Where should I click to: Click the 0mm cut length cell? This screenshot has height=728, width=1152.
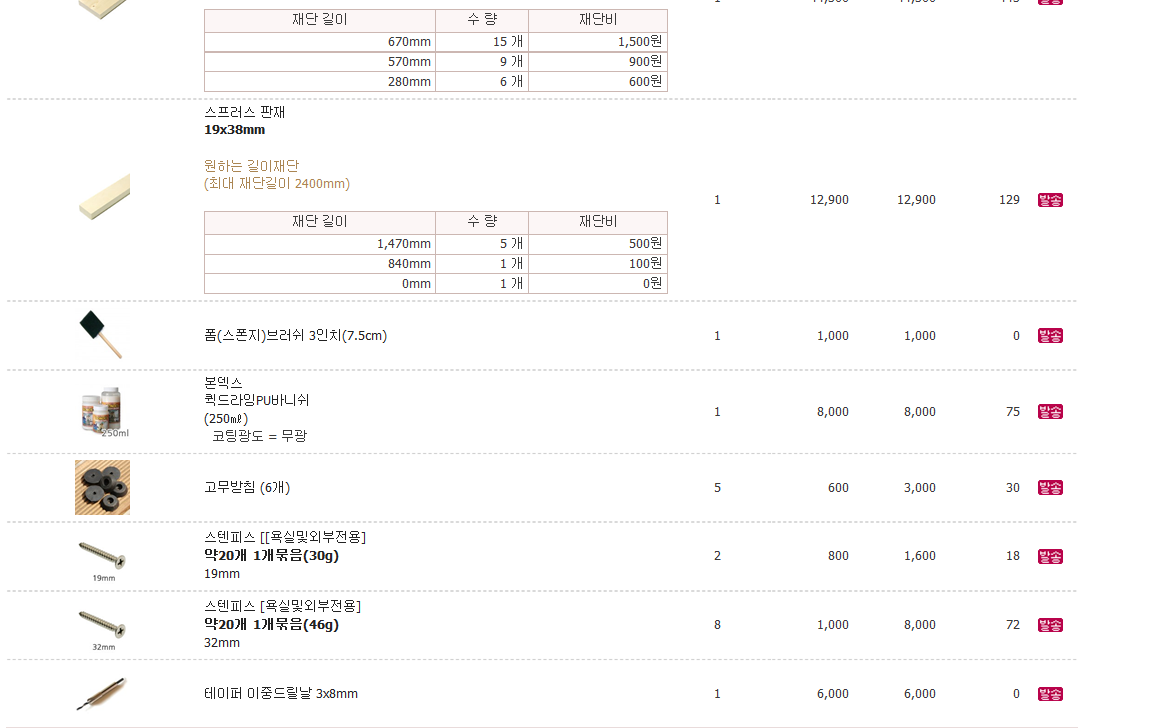320,284
